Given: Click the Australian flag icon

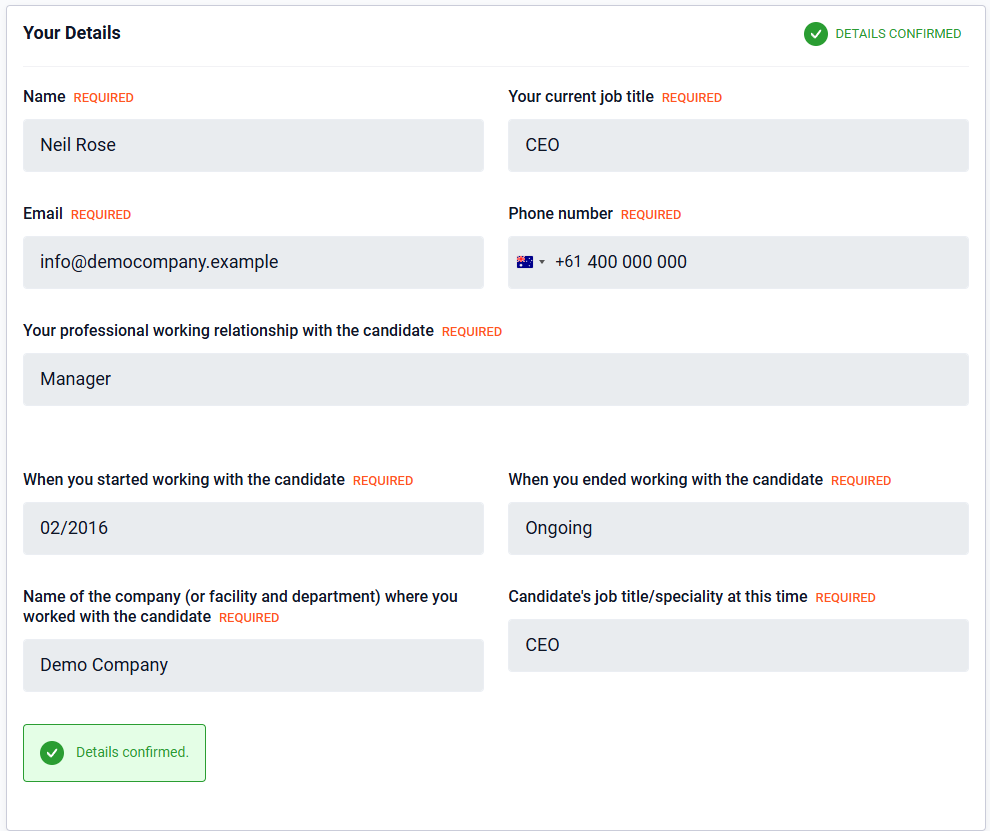Looking at the screenshot, I should (525, 262).
